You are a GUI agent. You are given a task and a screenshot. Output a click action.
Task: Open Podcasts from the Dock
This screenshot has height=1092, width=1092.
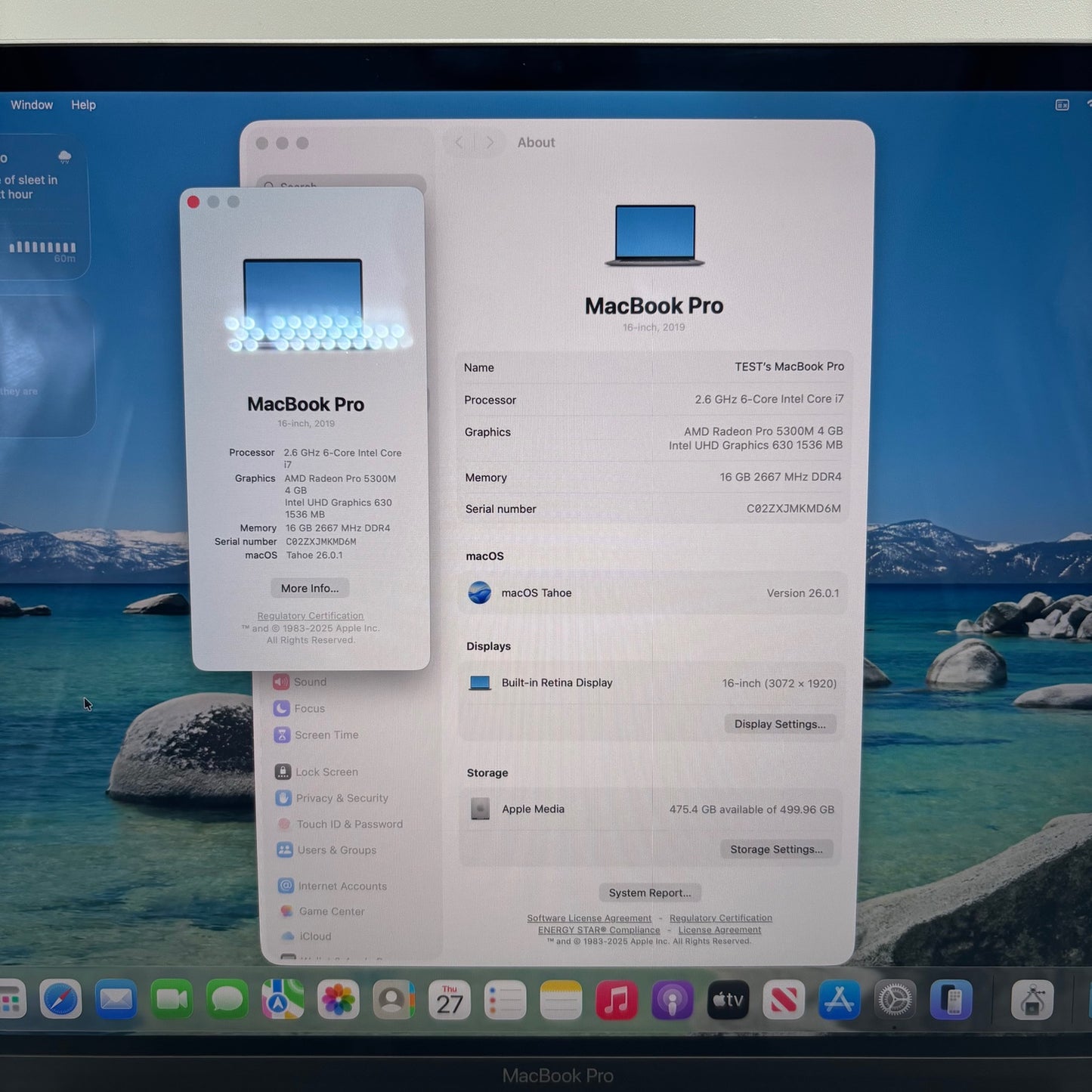click(x=672, y=1001)
